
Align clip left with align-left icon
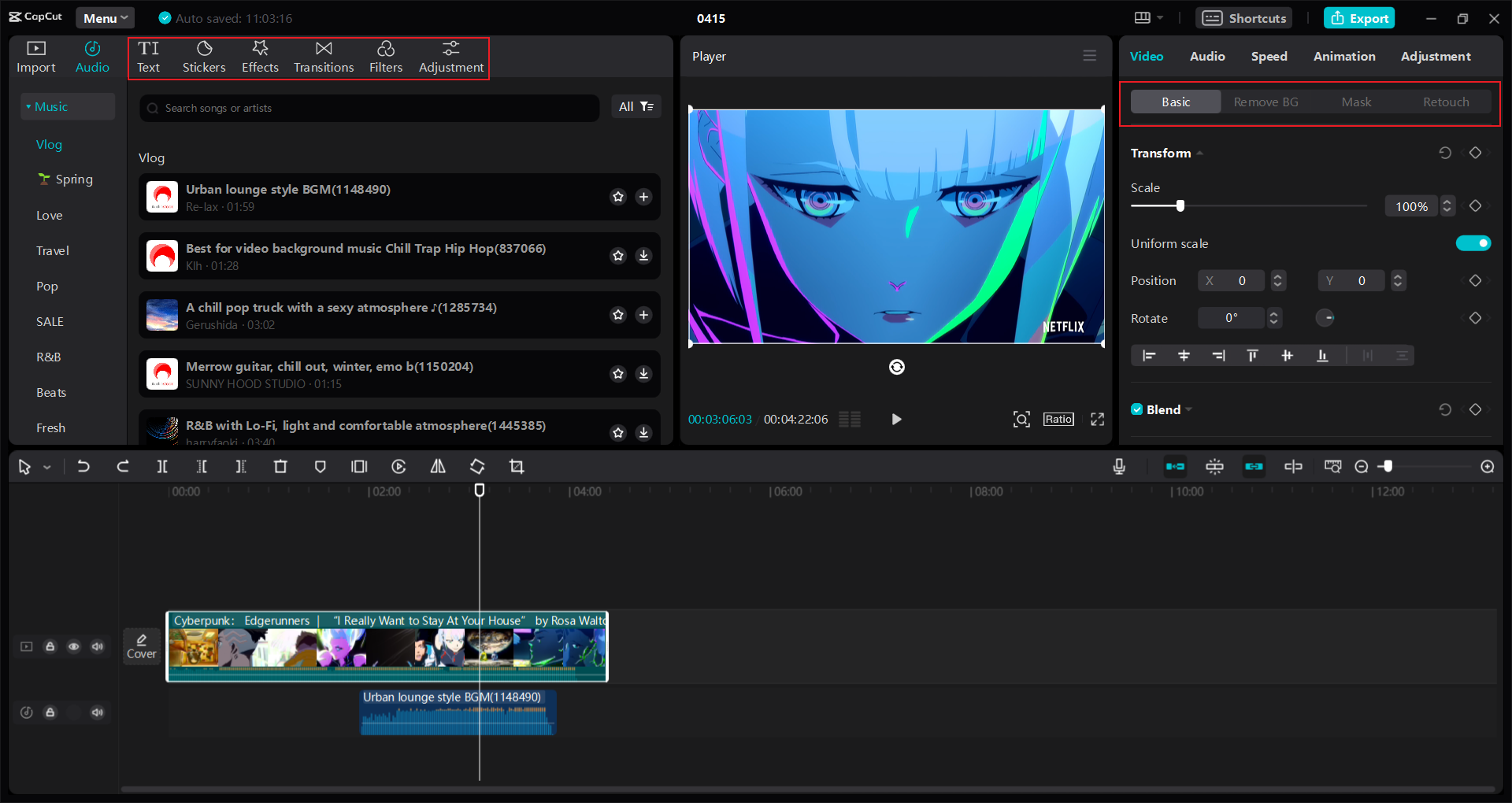pos(1149,356)
